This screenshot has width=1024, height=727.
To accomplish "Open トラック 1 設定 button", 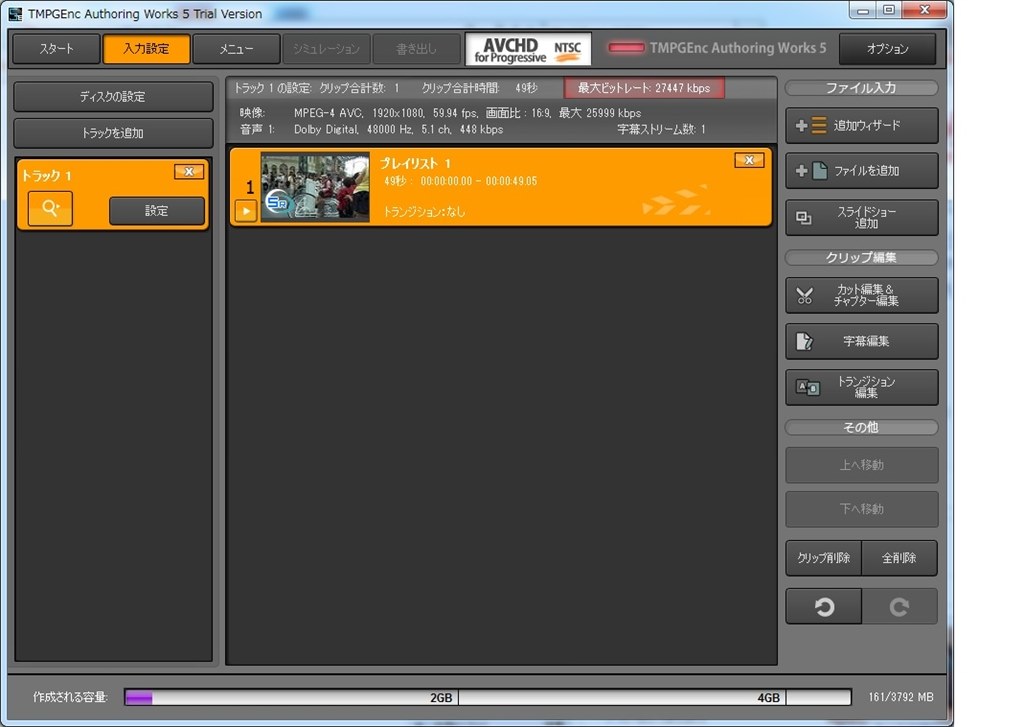I will 157,211.
